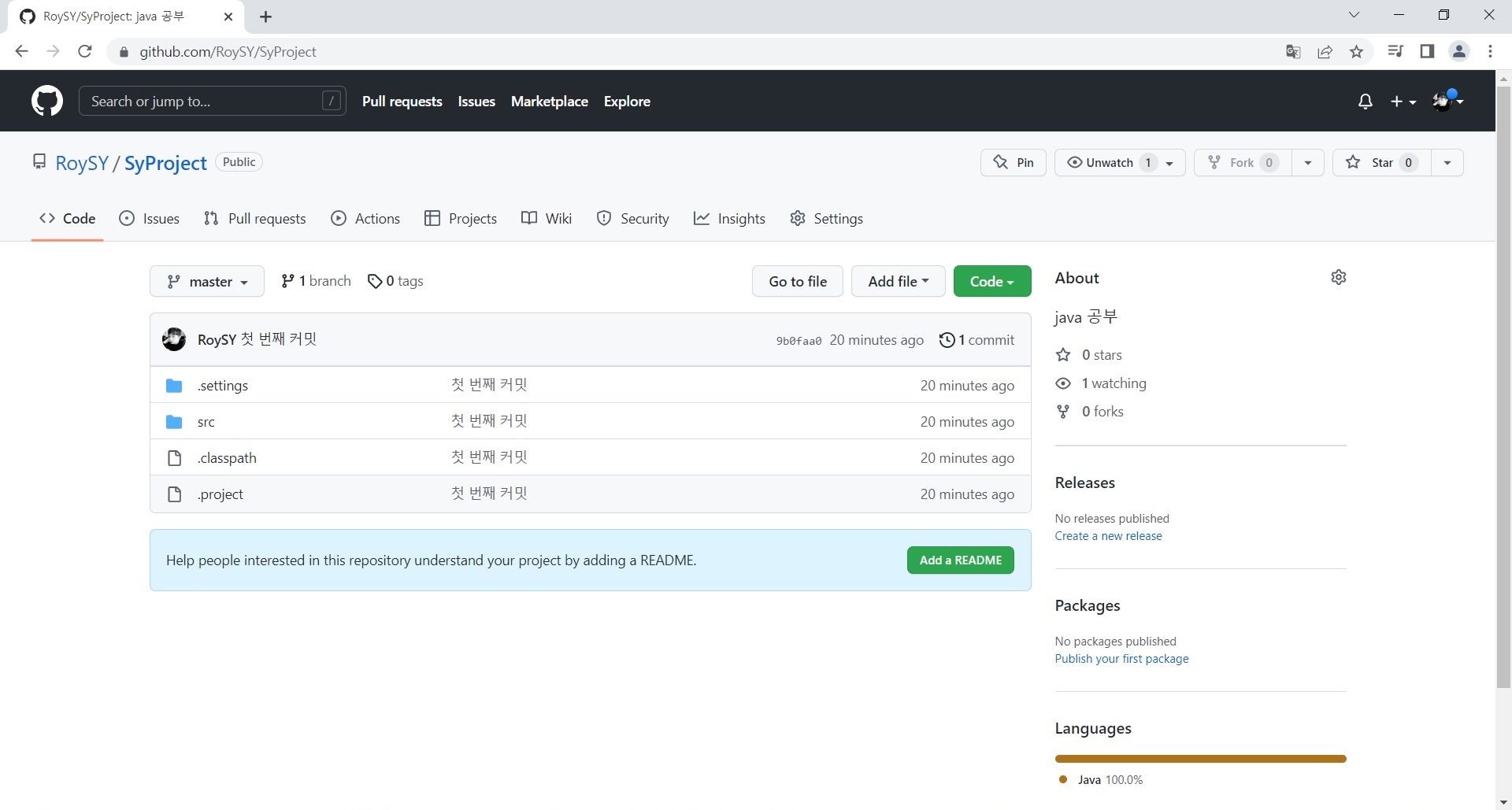Click Add a README button
This screenshot has width=1512, height=810.
pos(961,560)
